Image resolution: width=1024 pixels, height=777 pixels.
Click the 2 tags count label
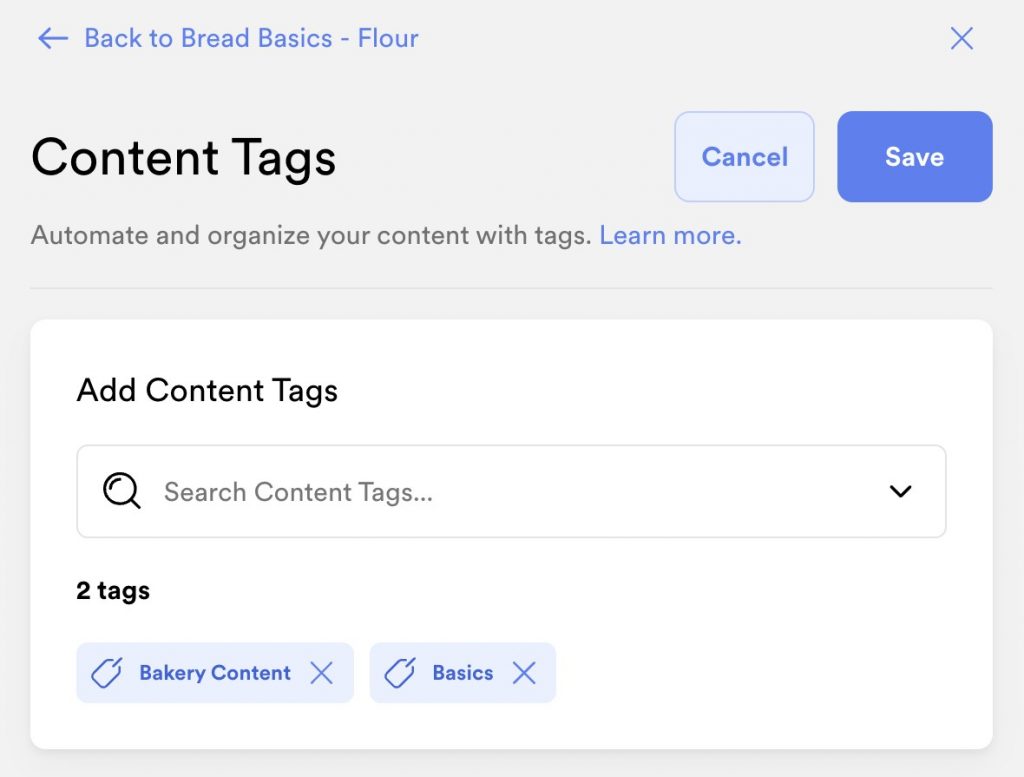coord(113,591)
